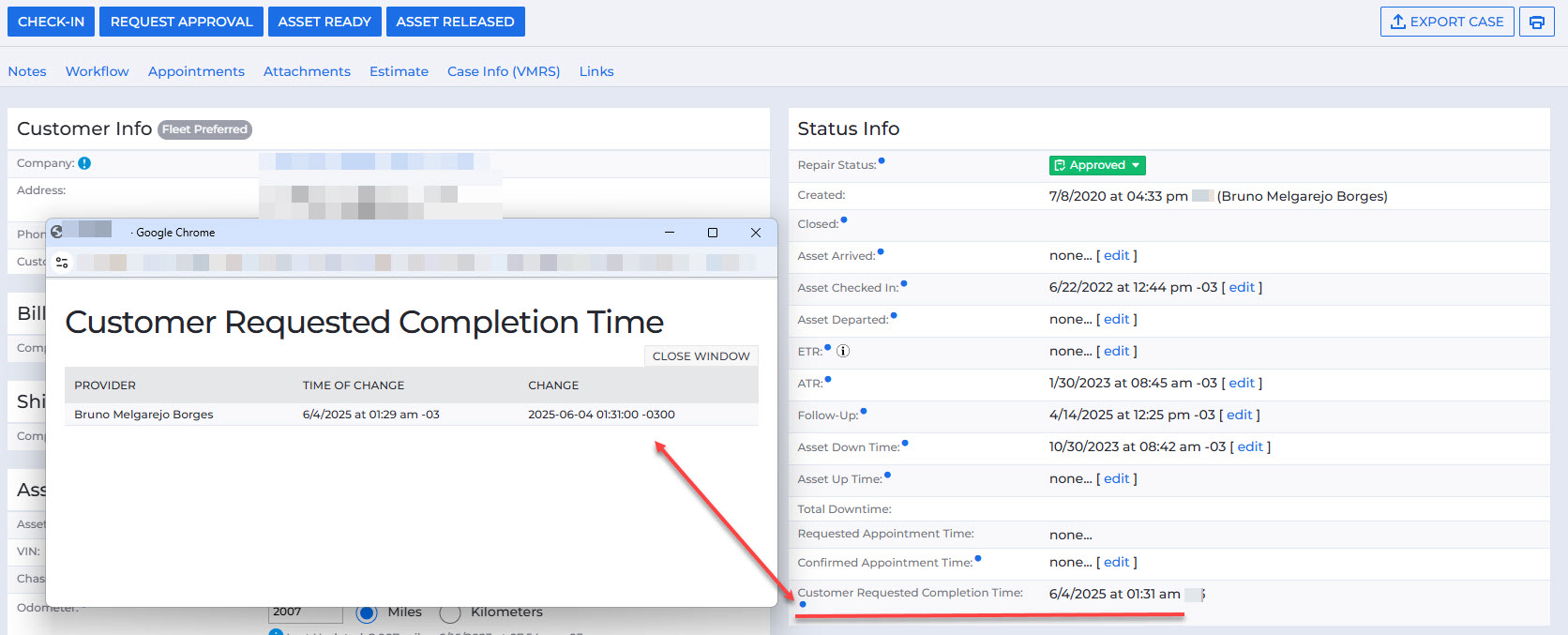Select the Miles radio button
Image resolution: width=1568 pixels, height=635 pixels.
point(367,612)
